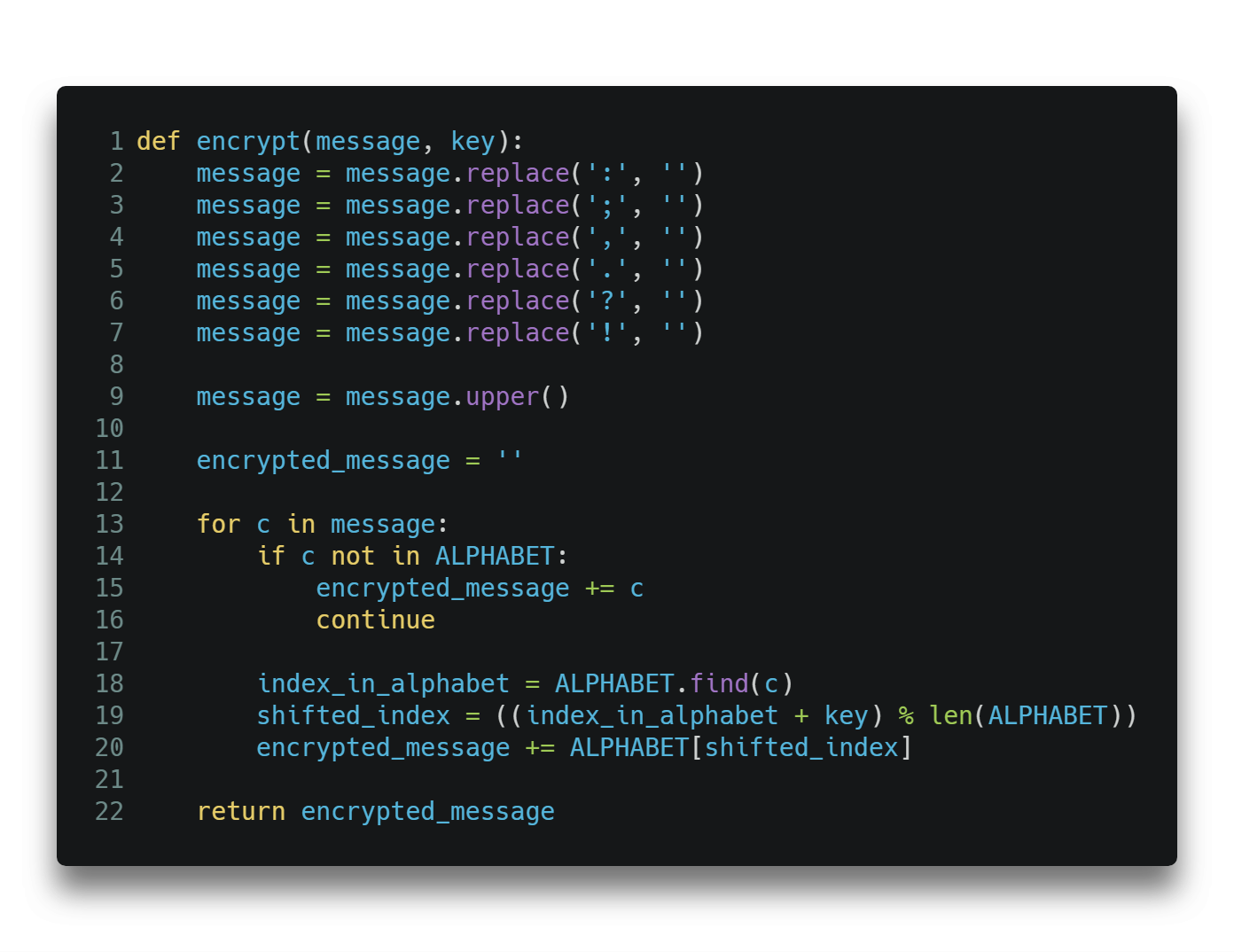This screenshot has width=1234, height=952.
Task: Click 'index_in_alphabet' variable on line 18
Action: [383, 683]
